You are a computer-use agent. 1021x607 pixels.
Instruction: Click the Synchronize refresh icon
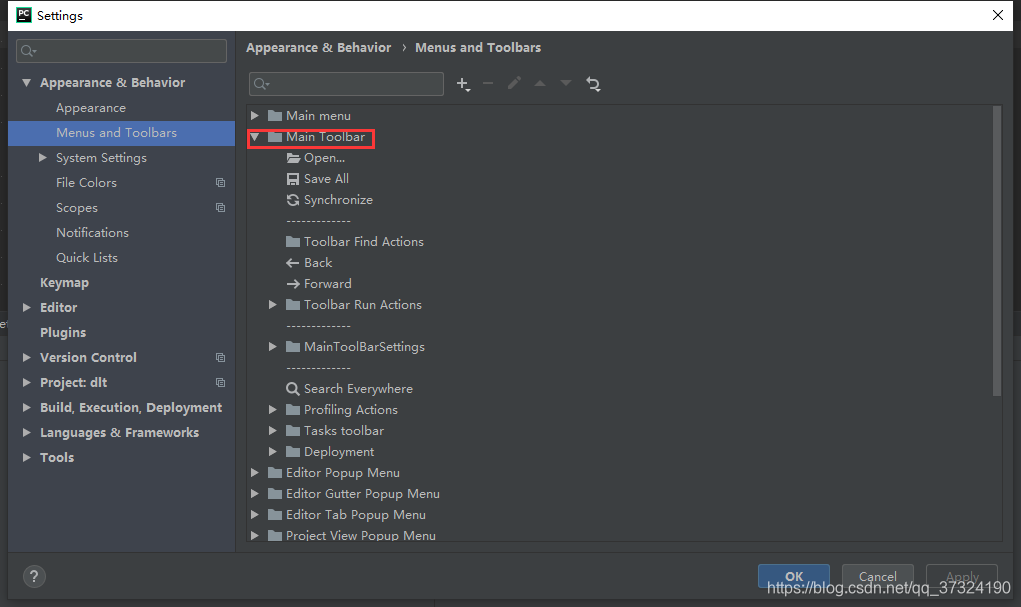point(293,200)
